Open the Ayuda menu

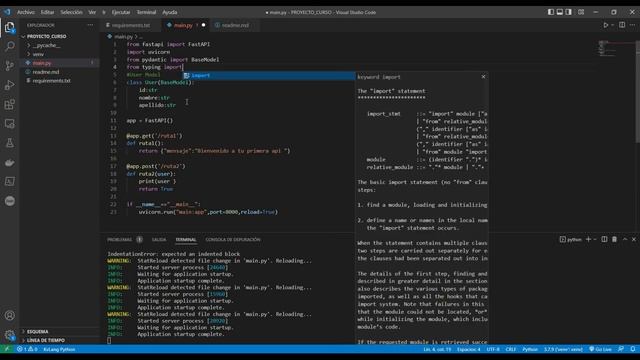coord(170,12)
